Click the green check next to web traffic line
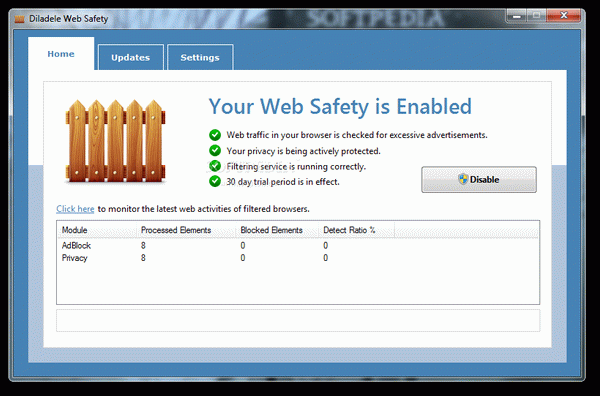This screenshot has width=600, height=396. point(215,135)
